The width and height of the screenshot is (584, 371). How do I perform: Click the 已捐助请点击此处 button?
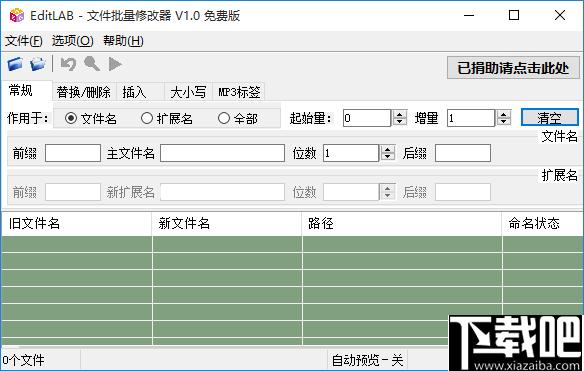point(513,68)
